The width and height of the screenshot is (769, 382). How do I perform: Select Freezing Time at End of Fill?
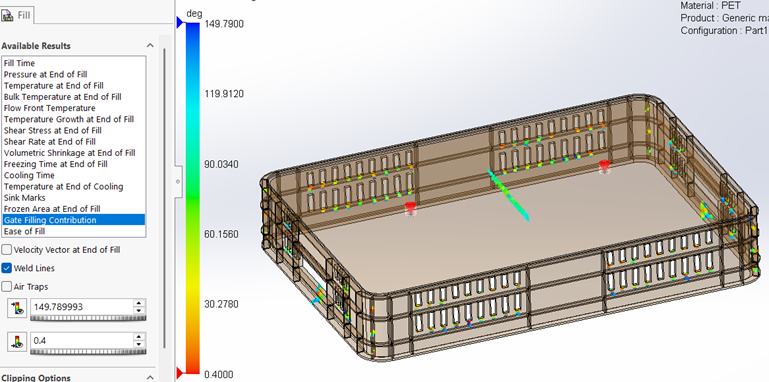[74, 164]
